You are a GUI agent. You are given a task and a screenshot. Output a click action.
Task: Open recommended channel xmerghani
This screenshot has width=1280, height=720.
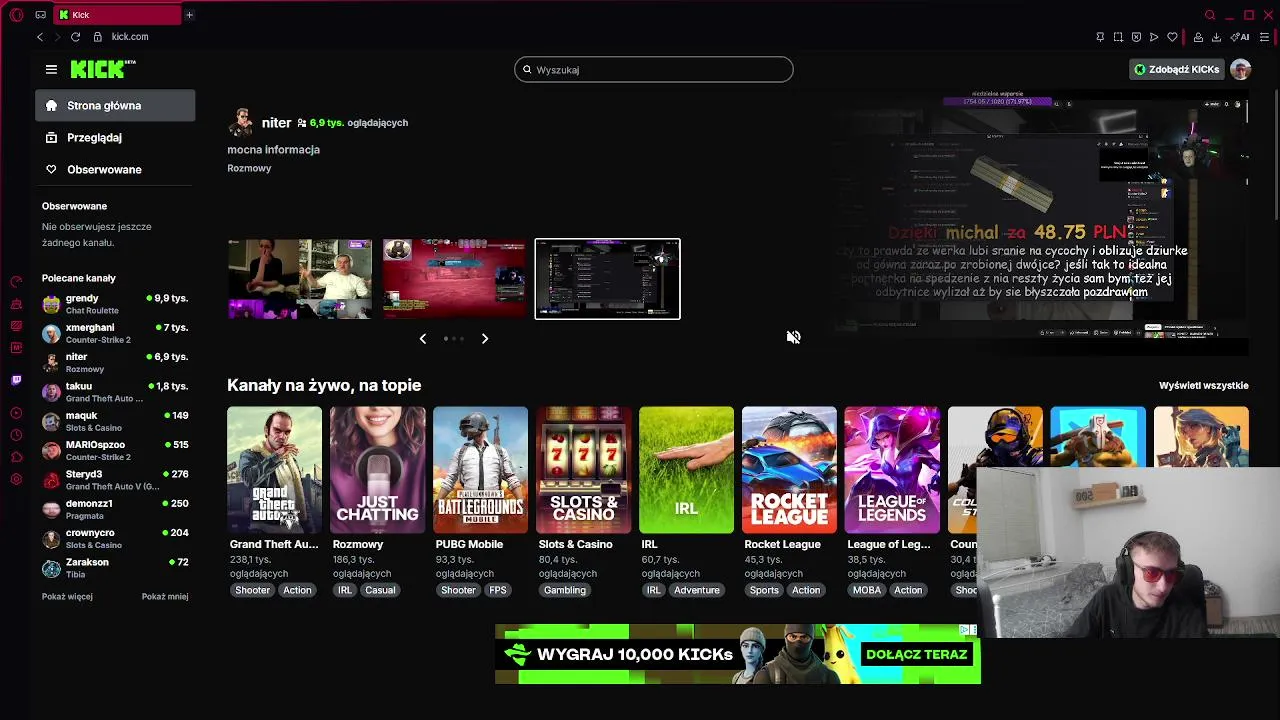point(115,333)
